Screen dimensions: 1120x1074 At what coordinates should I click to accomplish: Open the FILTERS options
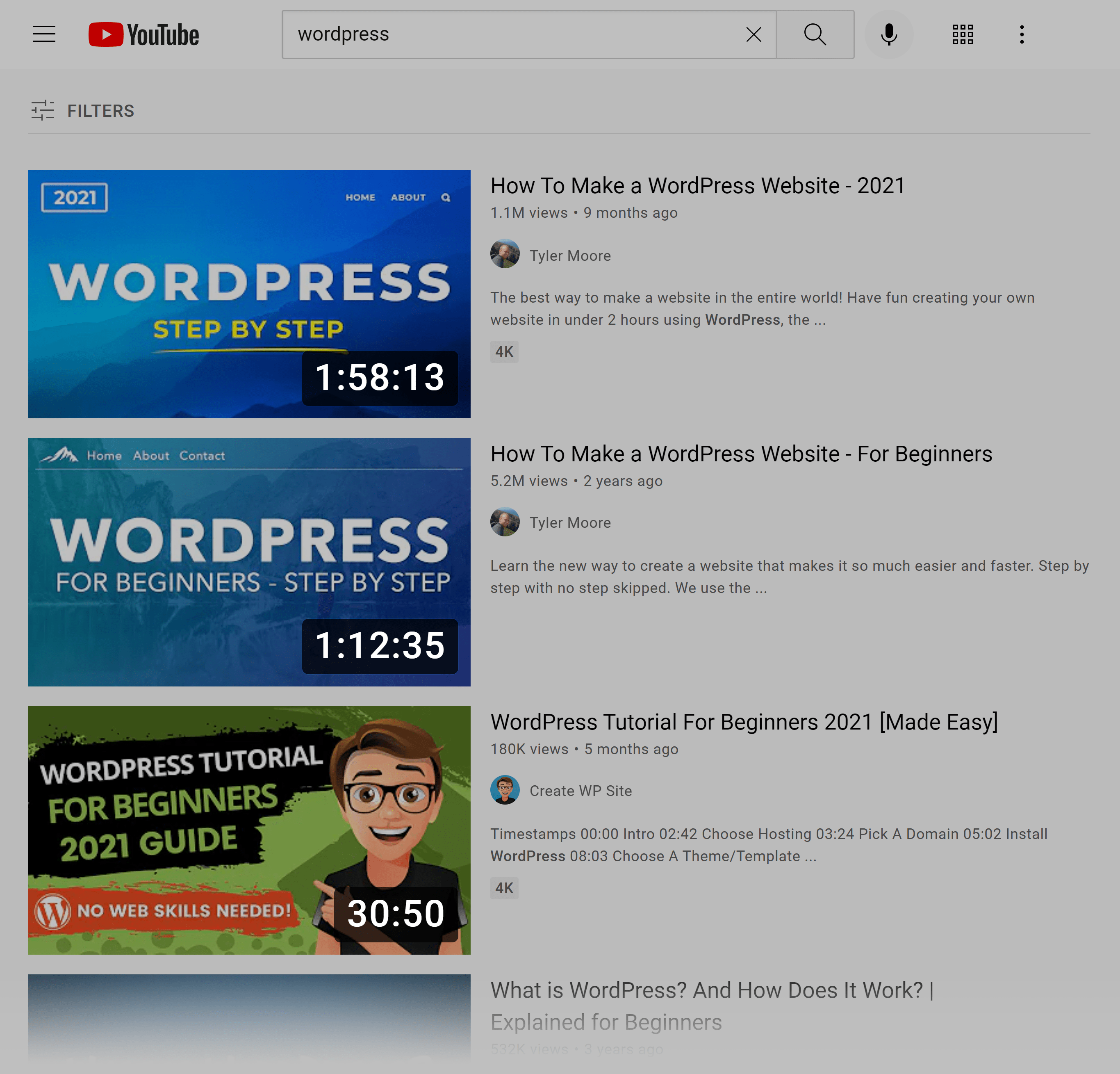point(83,110)
